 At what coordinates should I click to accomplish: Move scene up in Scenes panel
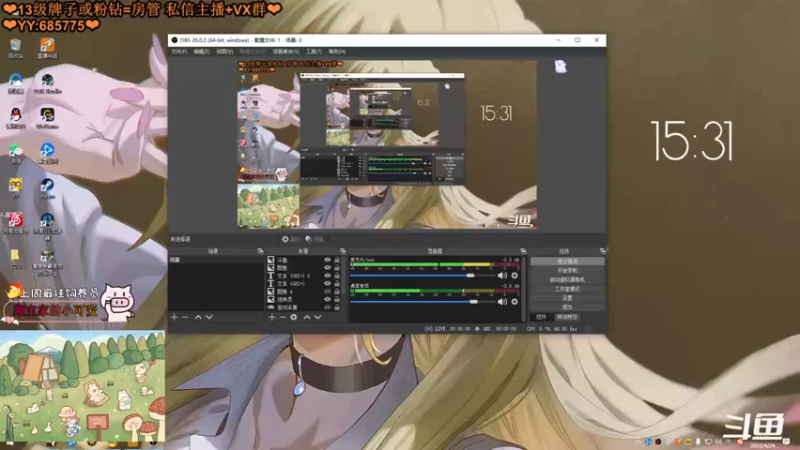[198, 317]
